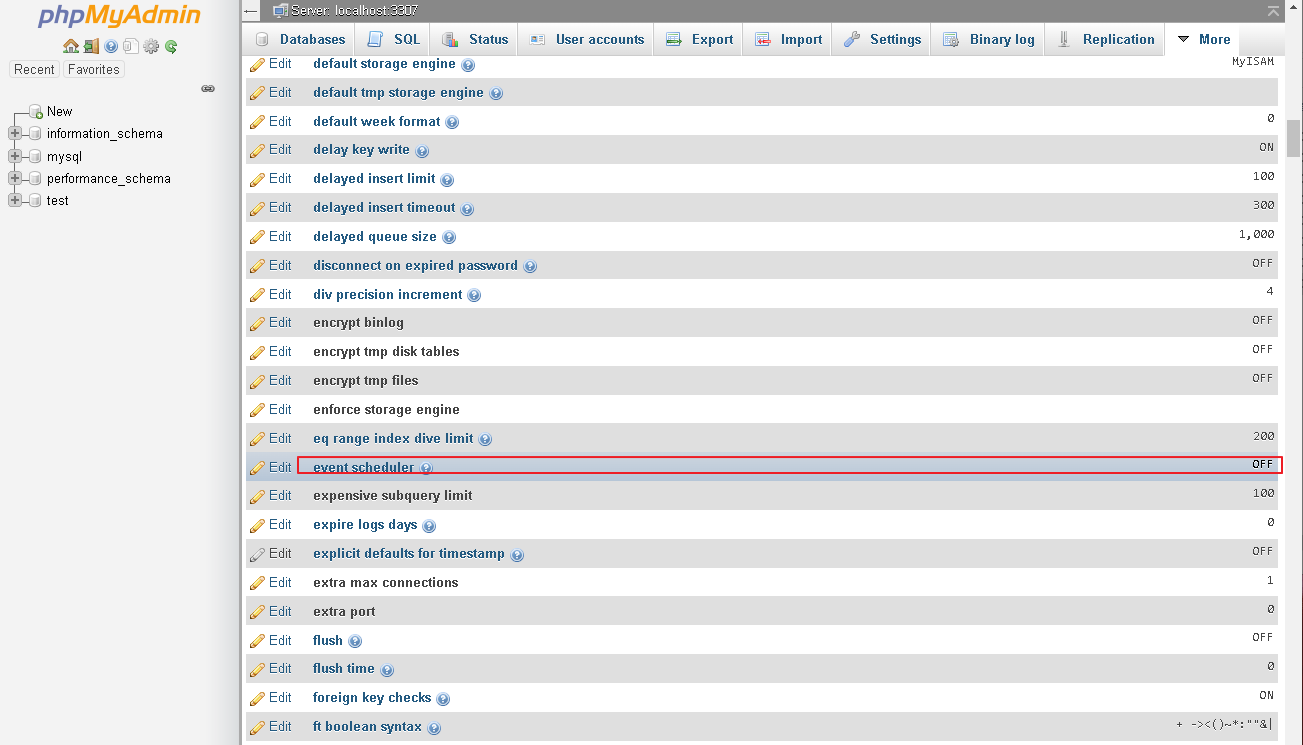Screen dimensions: 1303x745
Task: Open the More tab dropdown
Action: coord(1203,39)
